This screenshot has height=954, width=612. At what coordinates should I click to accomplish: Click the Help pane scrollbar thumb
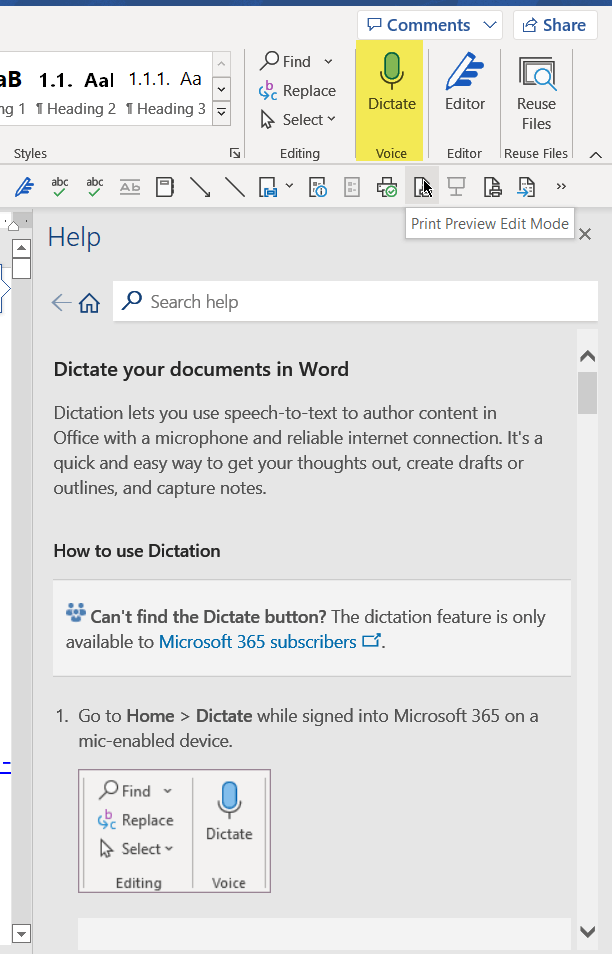pos(587,393)
